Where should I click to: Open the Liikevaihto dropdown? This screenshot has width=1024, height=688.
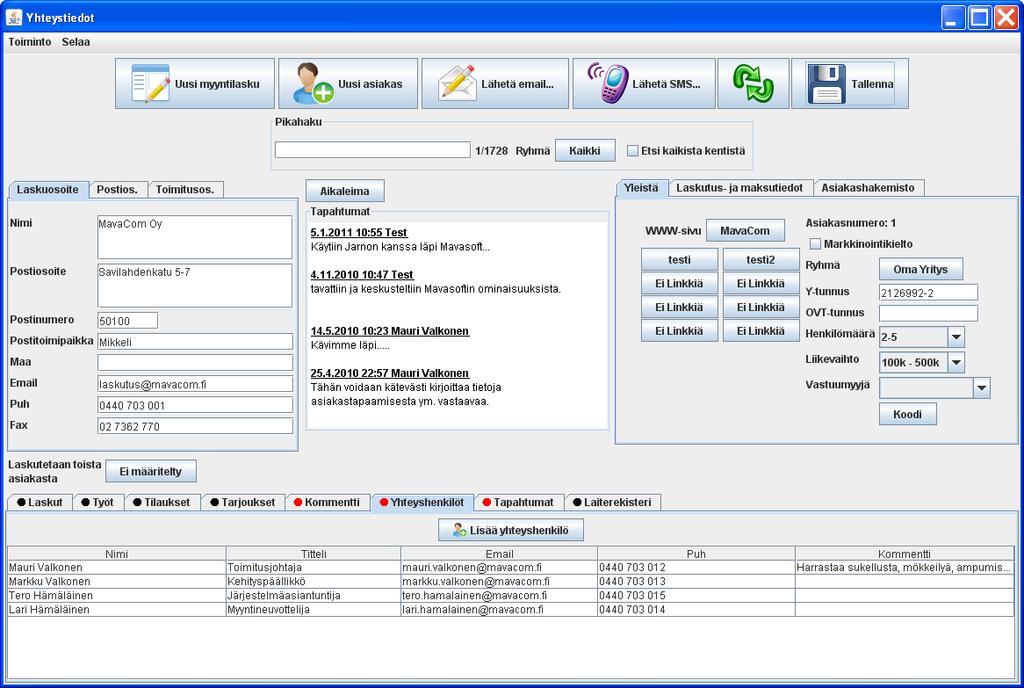tap(955, 362)
